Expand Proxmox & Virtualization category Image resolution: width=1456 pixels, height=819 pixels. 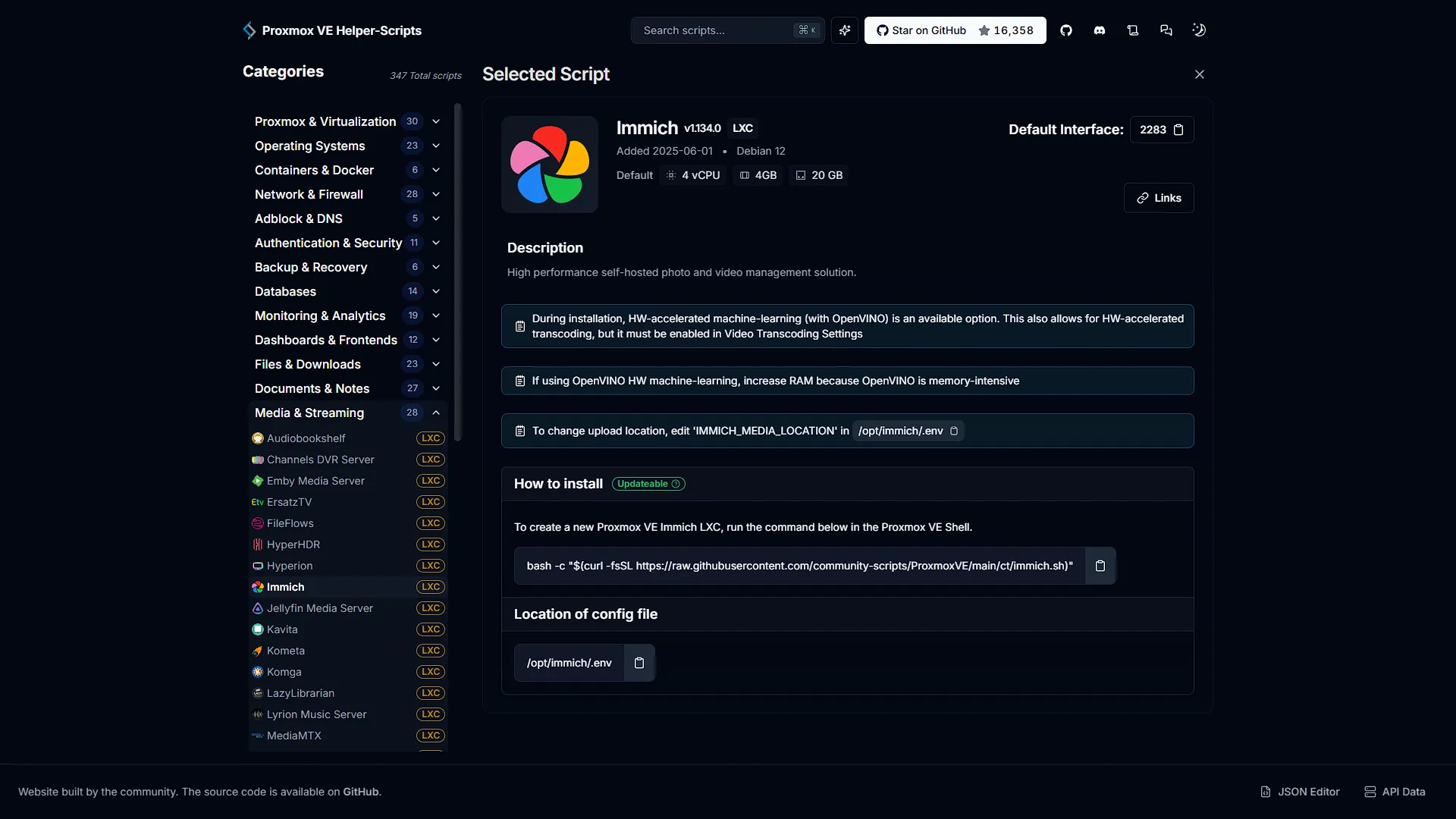click(x=348, y=121)
